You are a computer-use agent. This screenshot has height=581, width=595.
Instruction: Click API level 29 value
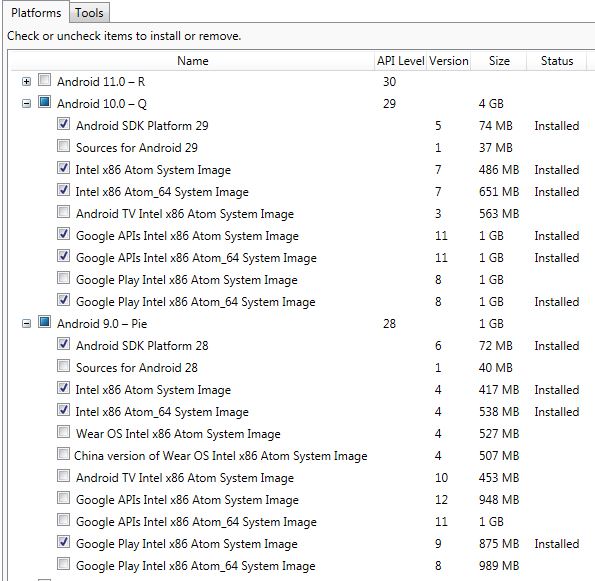(x=389, y=104)
